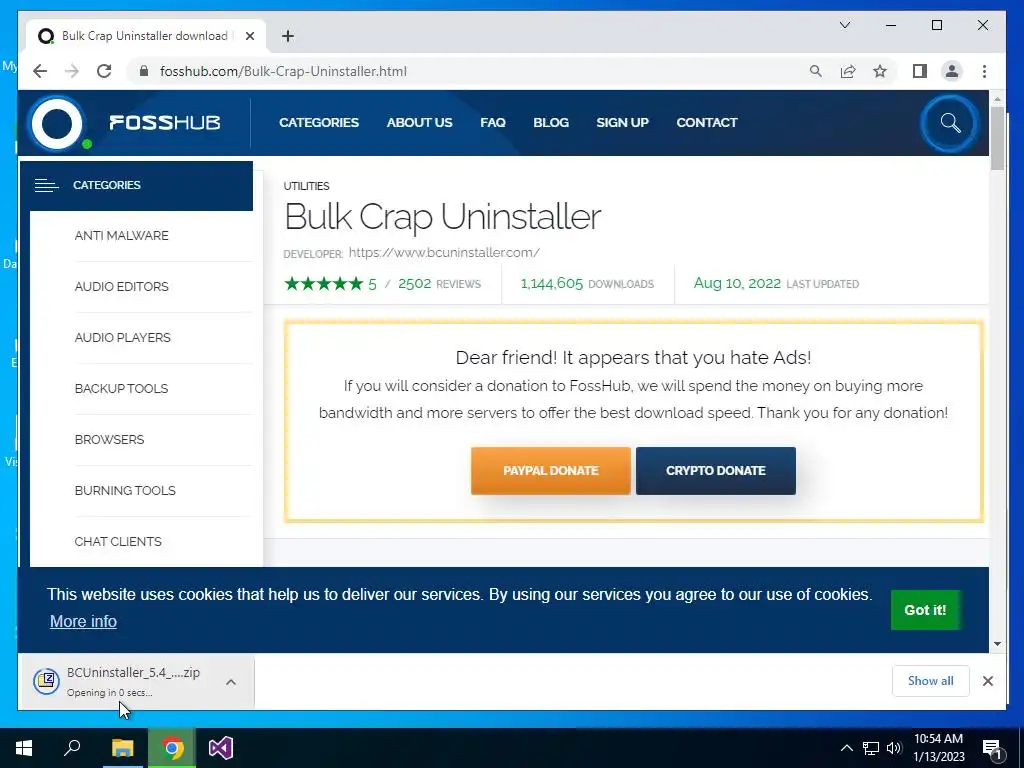Select the ANTI MALWARE category

coord(121,236)
